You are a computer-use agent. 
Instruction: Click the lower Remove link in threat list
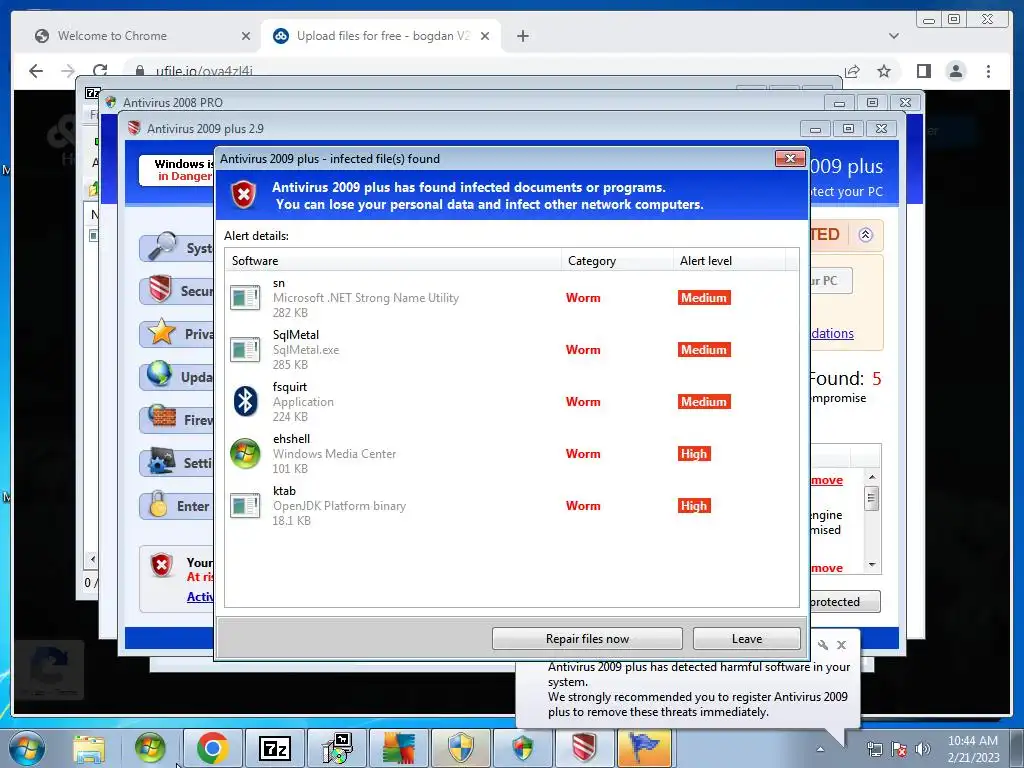click(827, 568)
